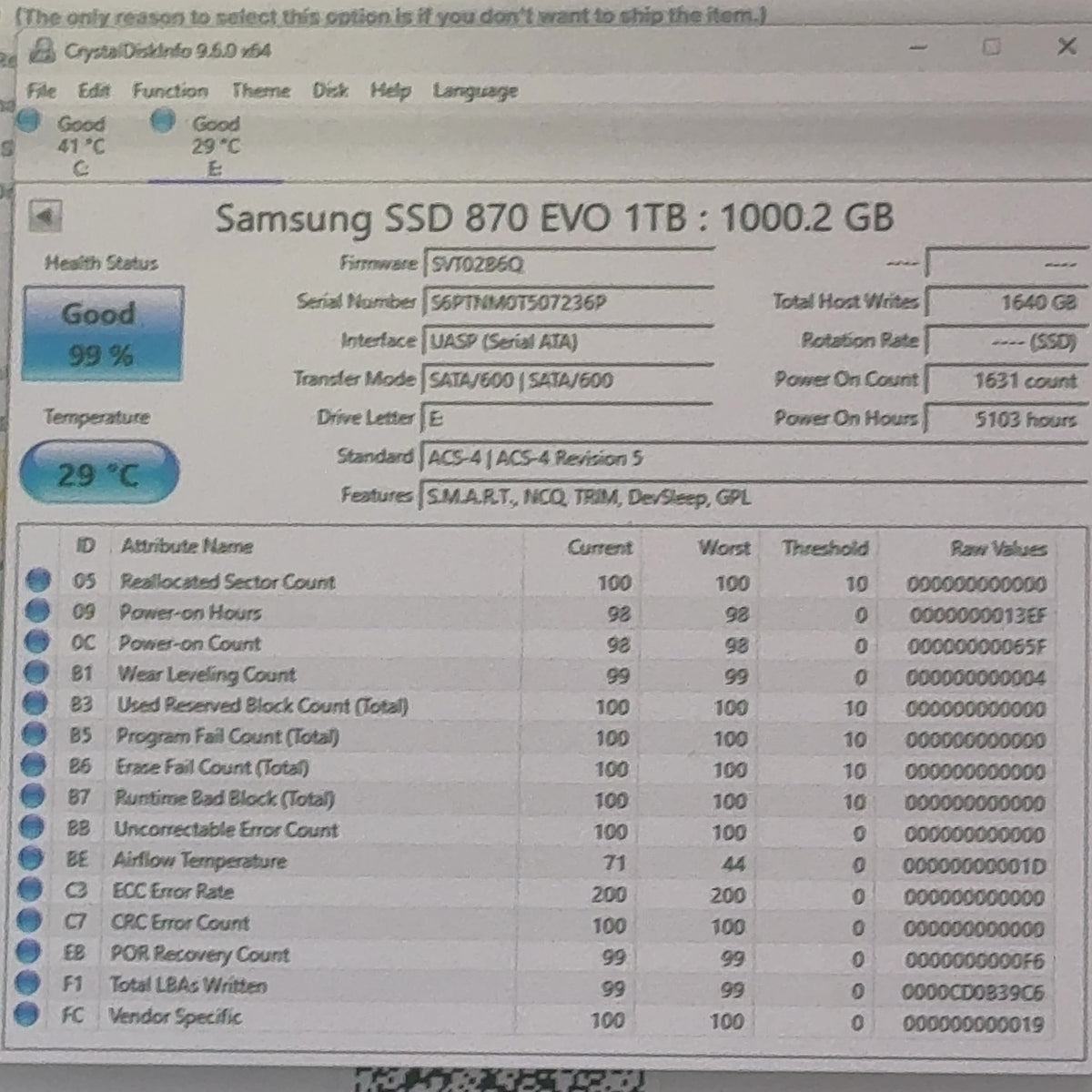Click the 29 °C temperature button
The height and width of the screenshot is (1092, 1092).
[x=98, y=473]
